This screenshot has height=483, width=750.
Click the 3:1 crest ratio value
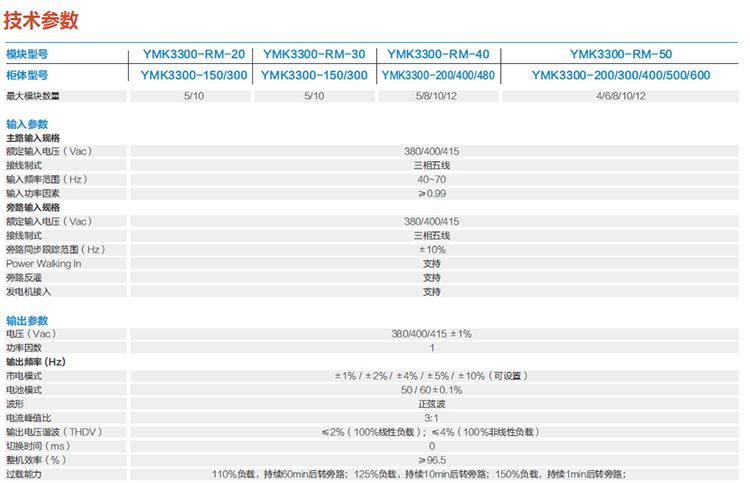[x=431, y=418]
